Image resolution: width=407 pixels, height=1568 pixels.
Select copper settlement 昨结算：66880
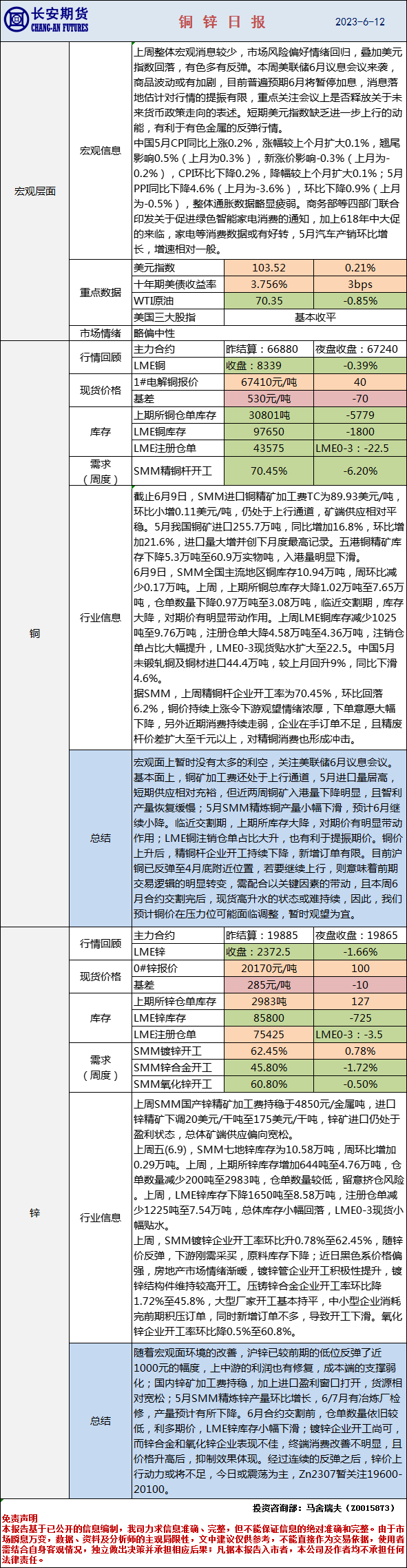(269, 349)
